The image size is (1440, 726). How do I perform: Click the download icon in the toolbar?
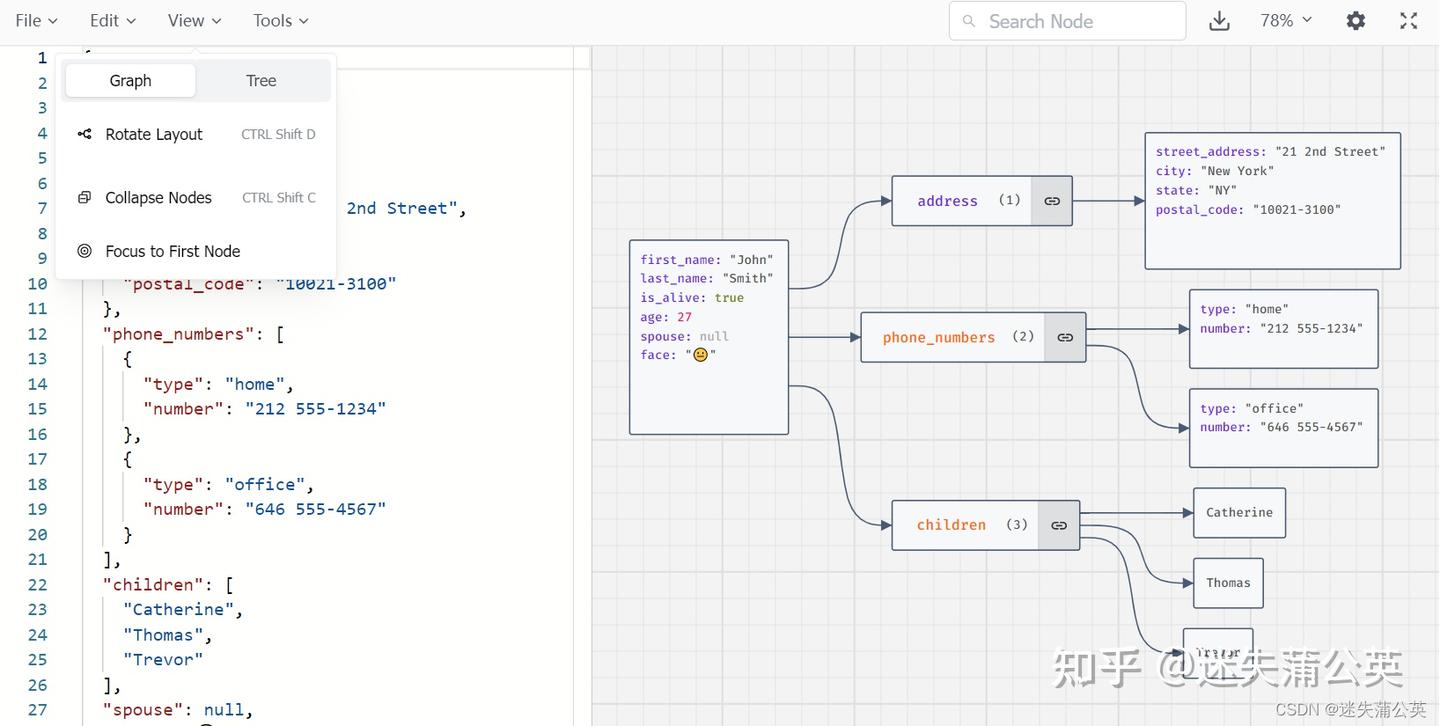coord(1219,21)
